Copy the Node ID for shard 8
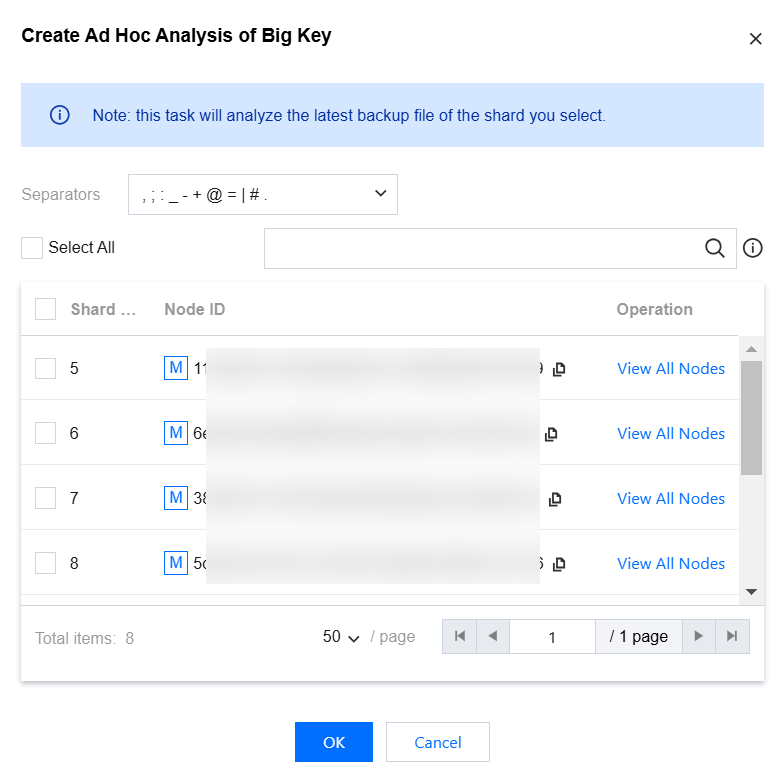The height and width of the screenshot is (776, 780). 560,564
